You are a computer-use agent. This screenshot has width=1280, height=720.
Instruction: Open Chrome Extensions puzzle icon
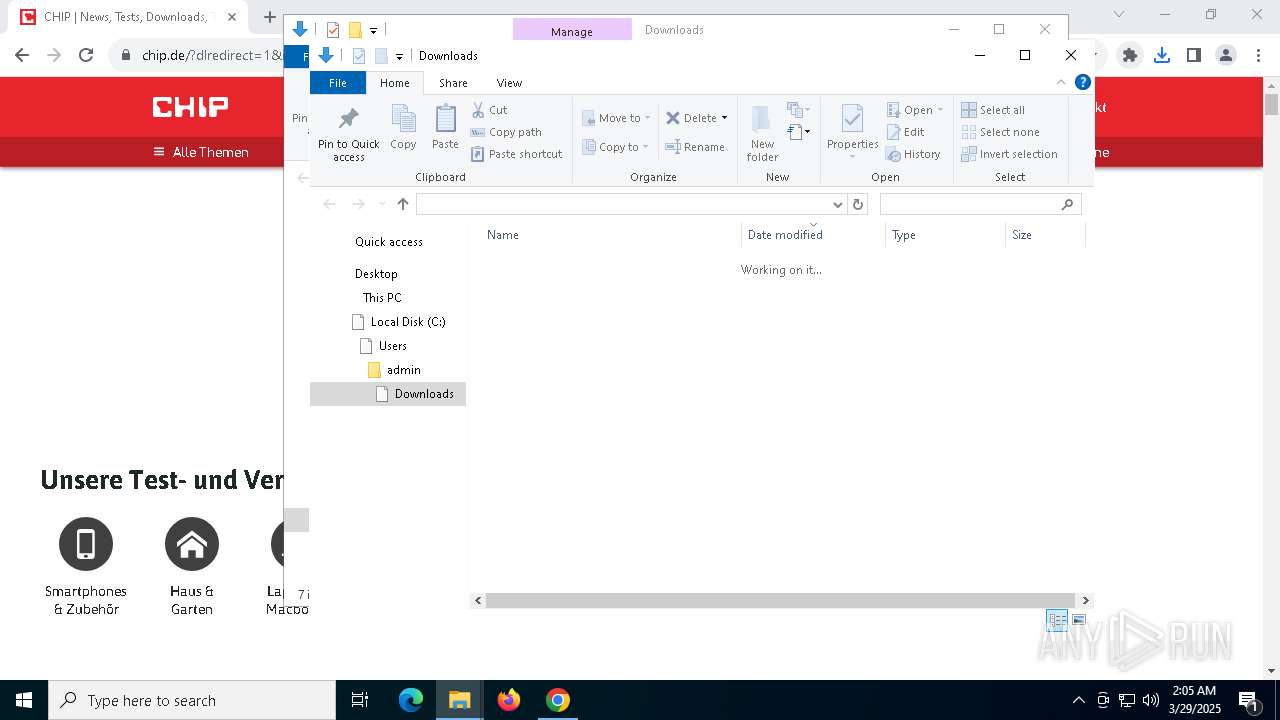[x=1130, y=56]
